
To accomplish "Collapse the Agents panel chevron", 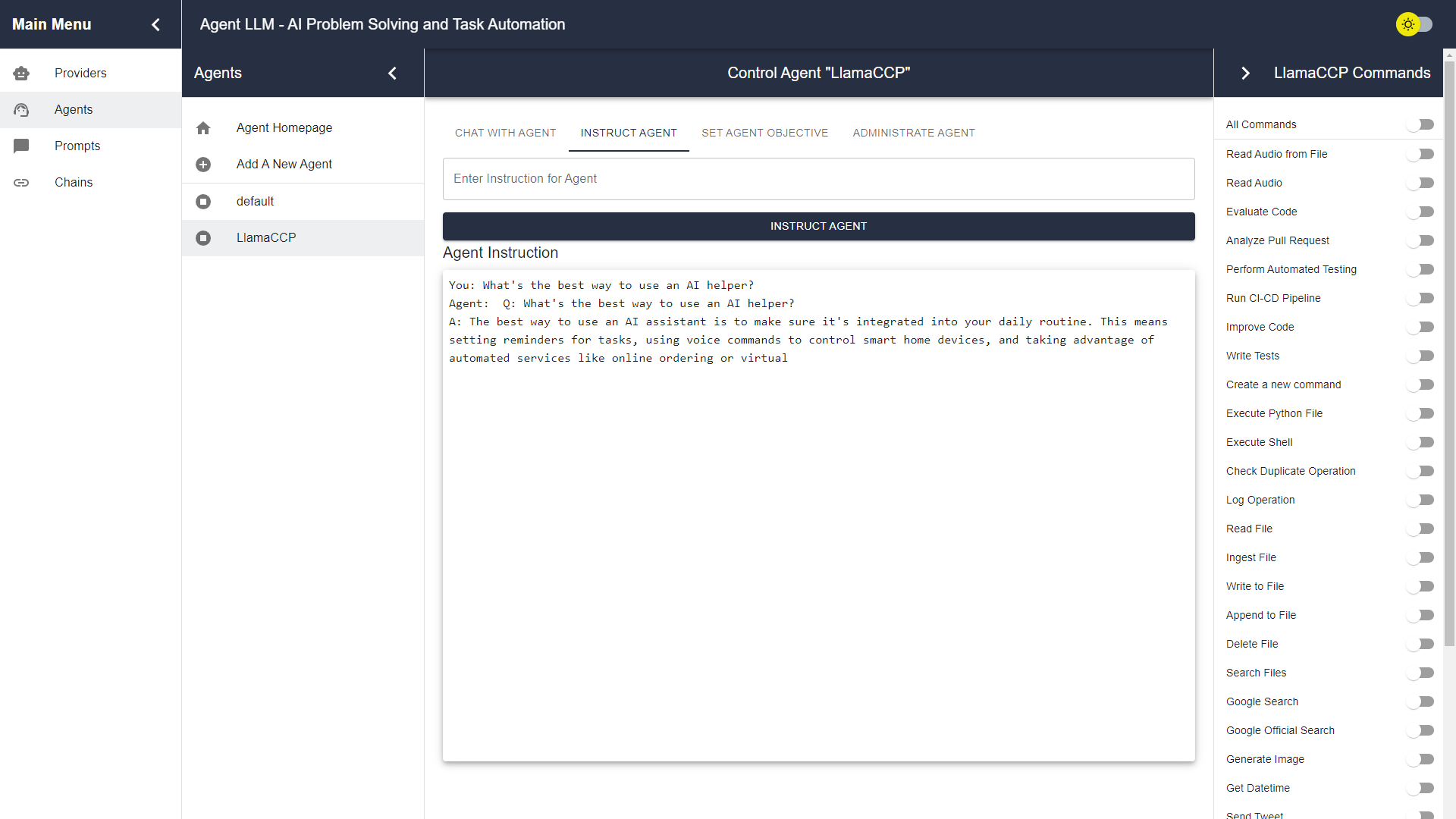I will tap(392, 73).
